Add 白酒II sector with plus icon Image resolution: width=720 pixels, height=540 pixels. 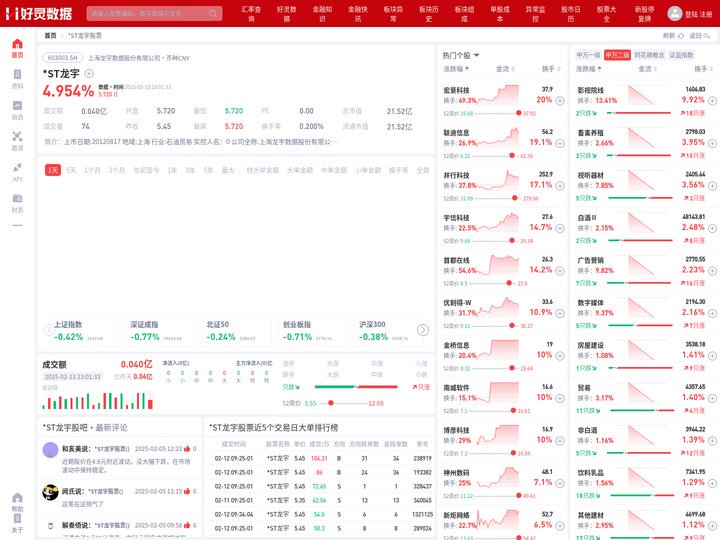[x=712, y=228]
